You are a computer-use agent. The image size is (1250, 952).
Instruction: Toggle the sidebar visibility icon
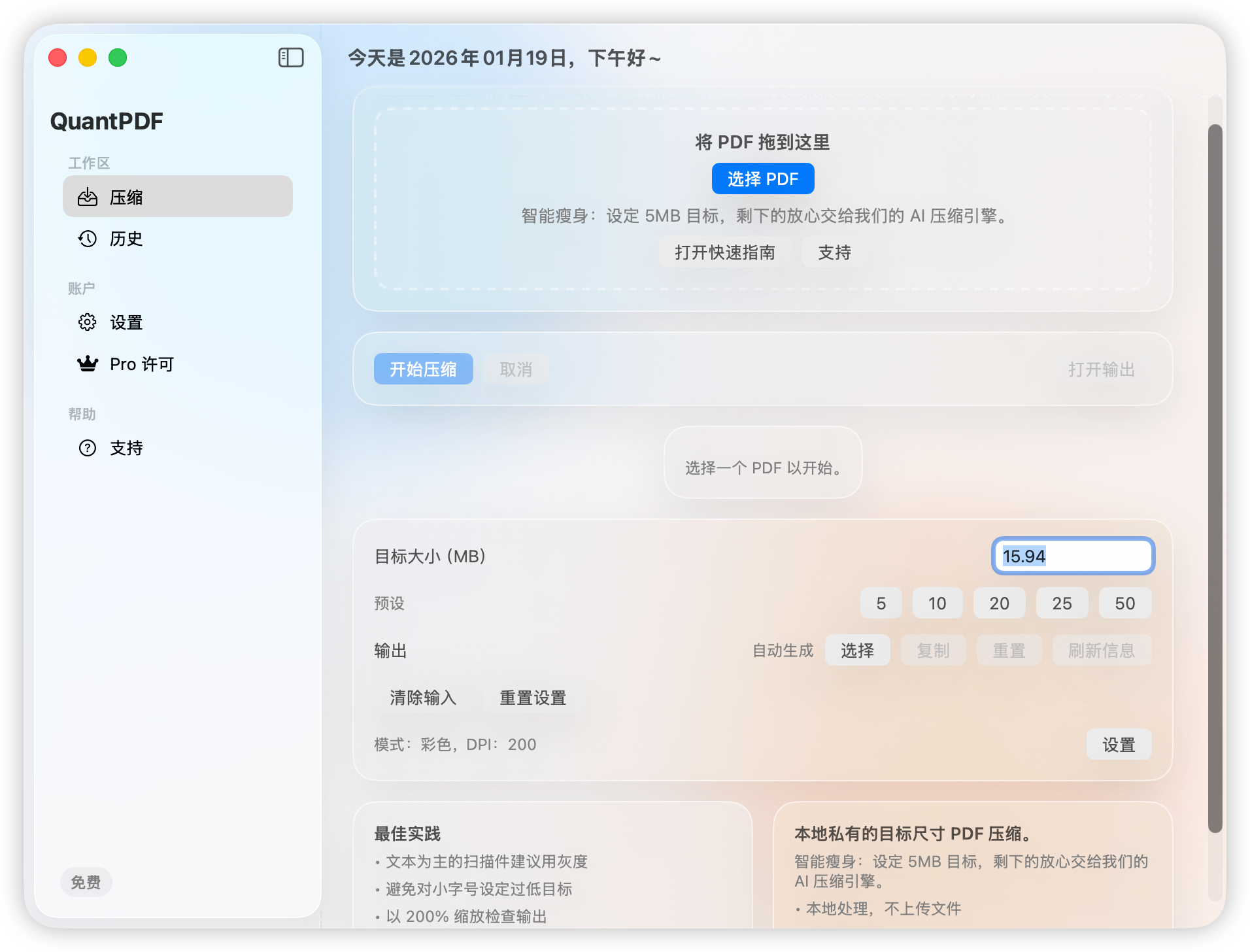[291, 58]
